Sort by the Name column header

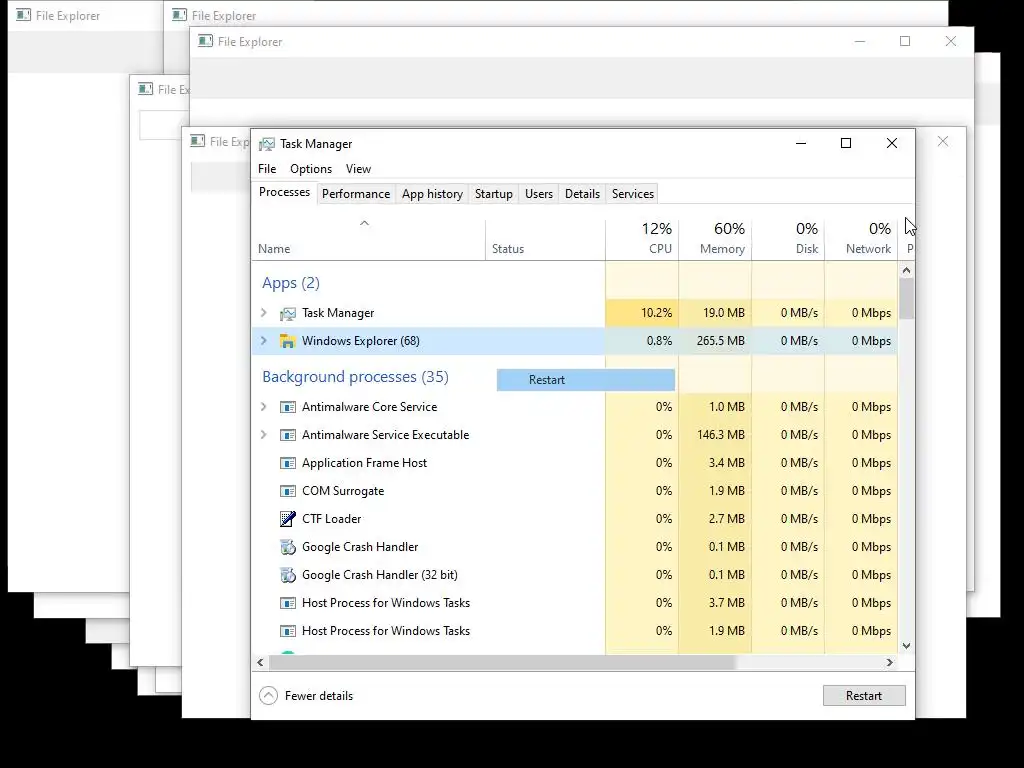tap(368, 239)
